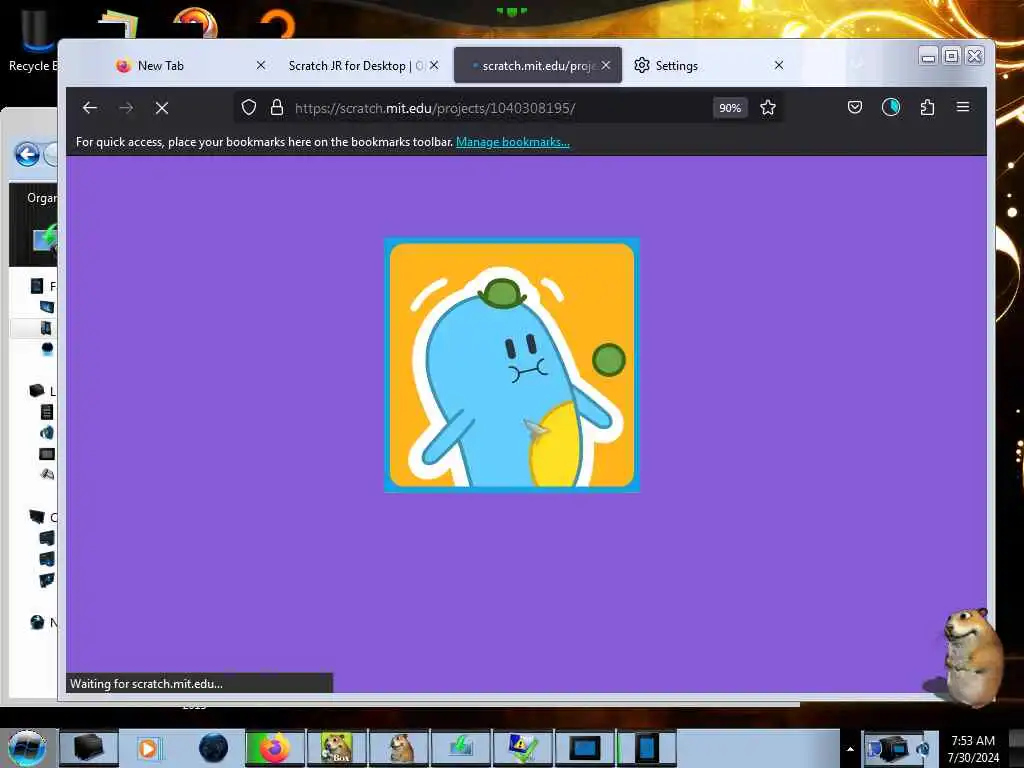Click the blue Scratch character loading image
This screenshot has width=1024, height=768.
[x=511, y=365]
